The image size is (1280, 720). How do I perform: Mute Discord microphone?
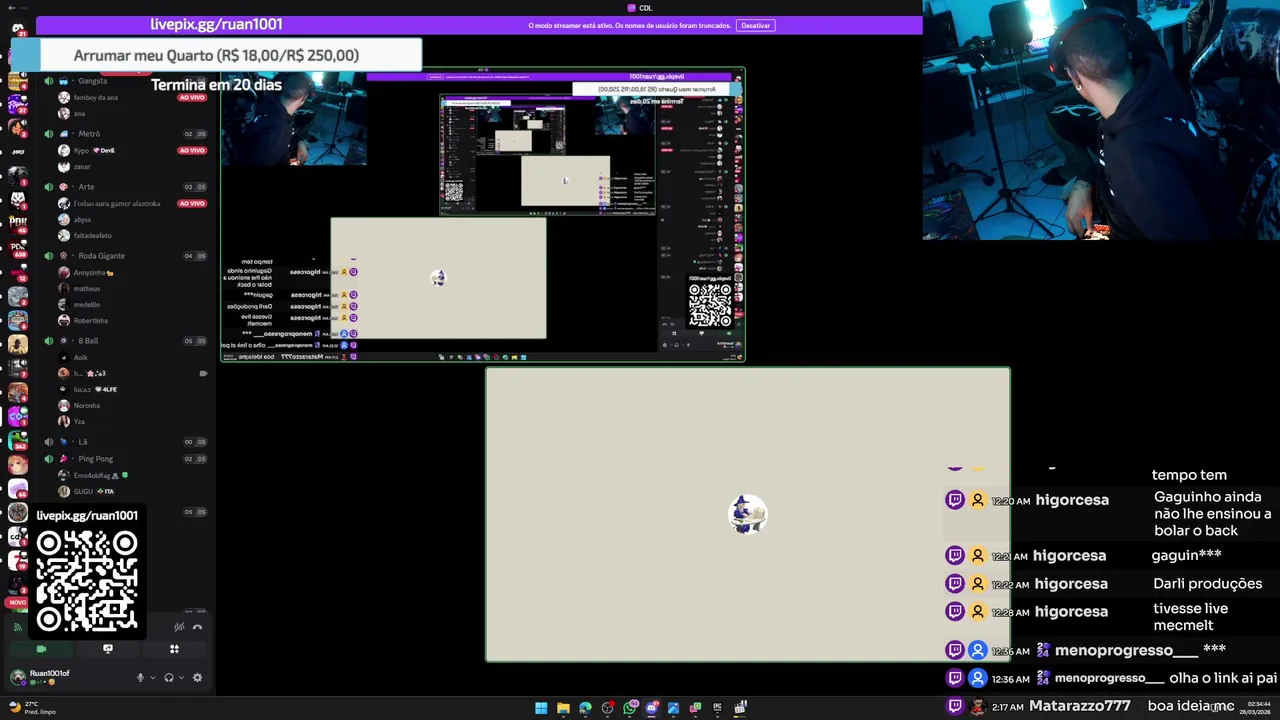pyautogui.click(x=140, y=677)
